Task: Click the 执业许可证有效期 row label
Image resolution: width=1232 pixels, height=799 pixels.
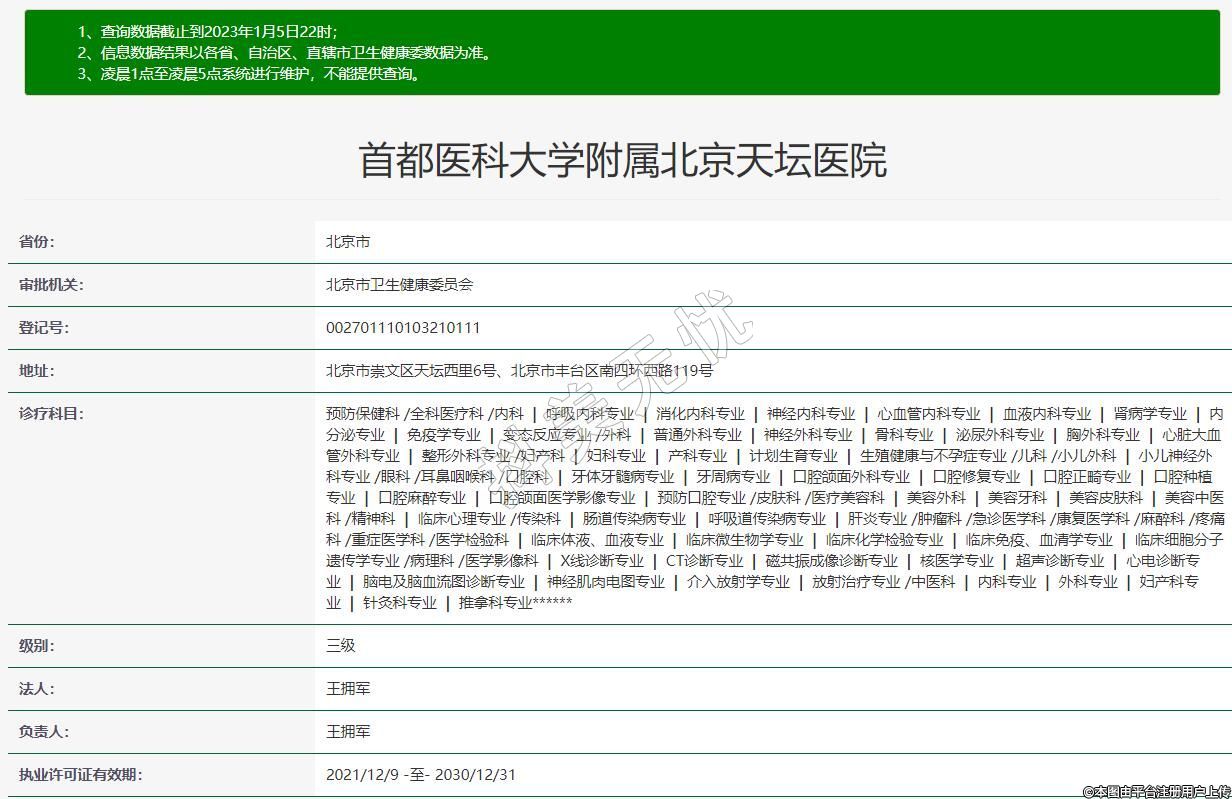Action: coord(80,775)
